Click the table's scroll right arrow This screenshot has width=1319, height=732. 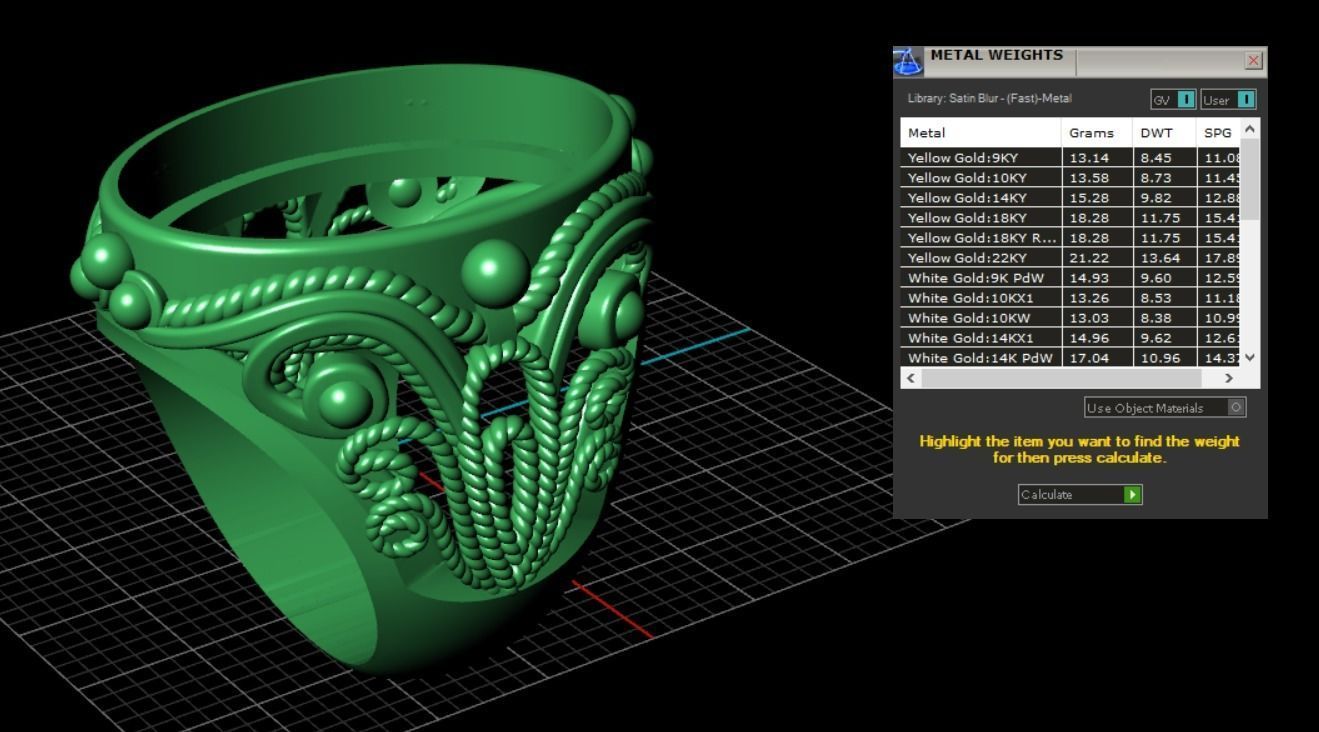[x=1230, y=378]
